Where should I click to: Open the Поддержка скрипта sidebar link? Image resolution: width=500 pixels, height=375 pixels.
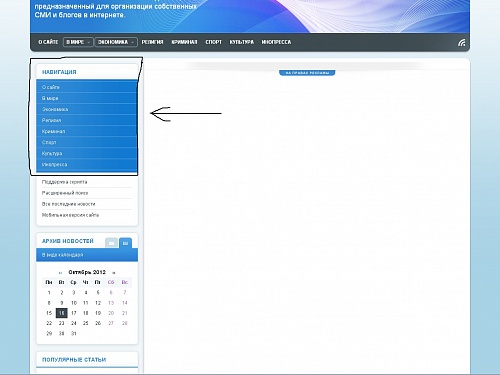64,182
